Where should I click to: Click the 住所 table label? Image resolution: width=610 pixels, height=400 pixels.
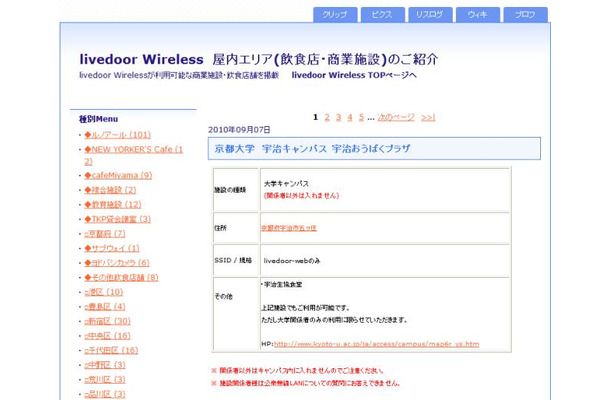[220, 228]
